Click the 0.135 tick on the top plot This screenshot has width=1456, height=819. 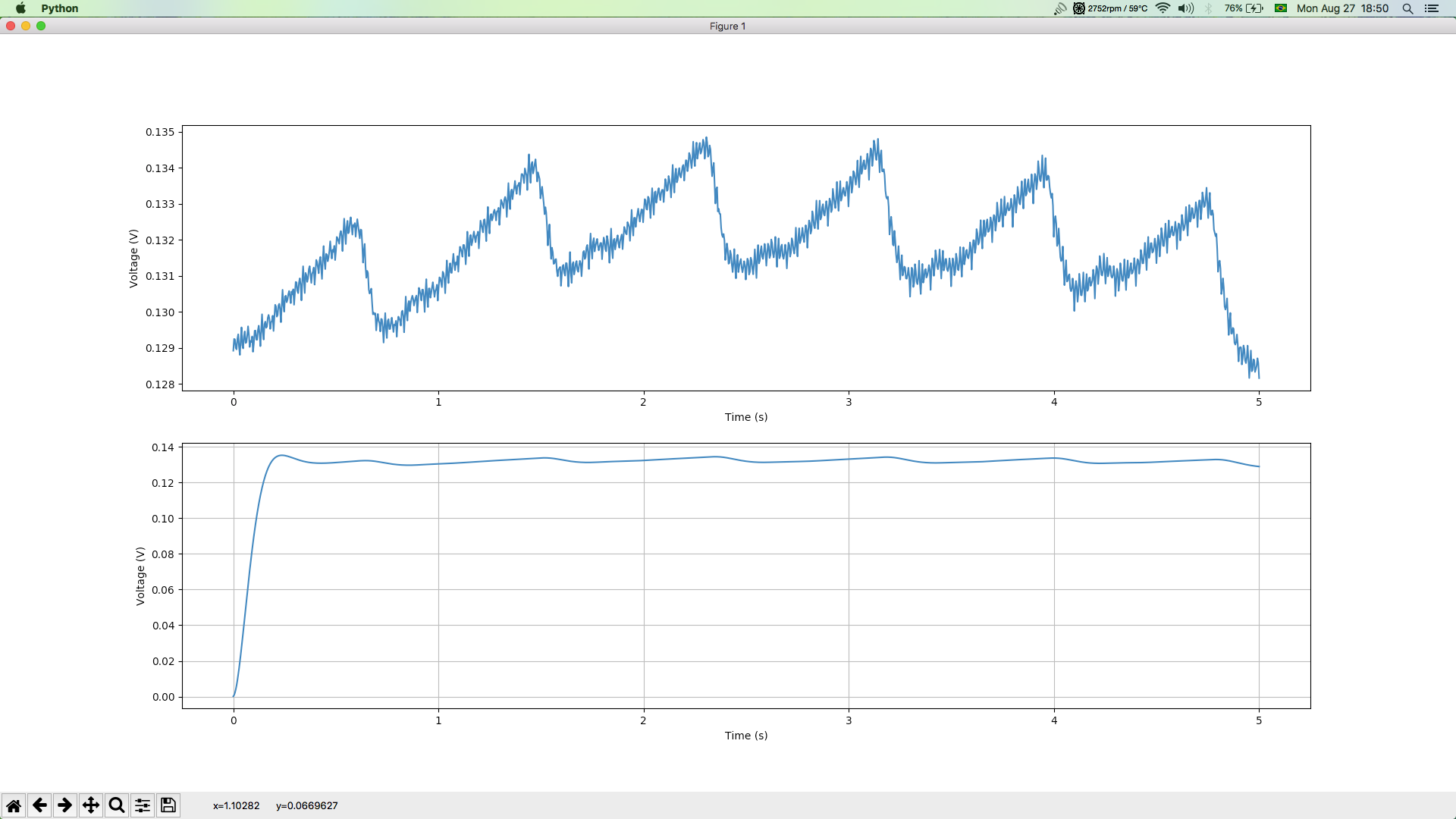160,132
